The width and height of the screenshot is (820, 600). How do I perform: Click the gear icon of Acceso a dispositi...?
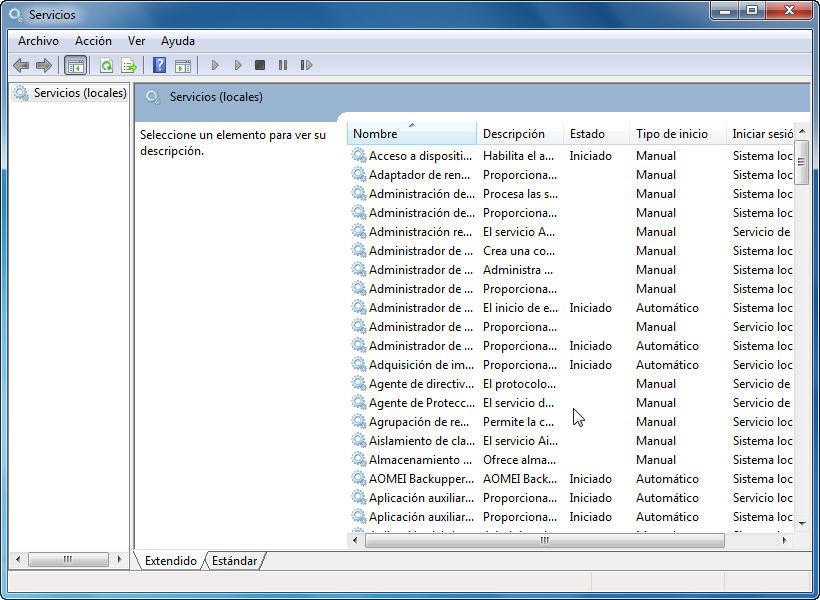[358, 155]
